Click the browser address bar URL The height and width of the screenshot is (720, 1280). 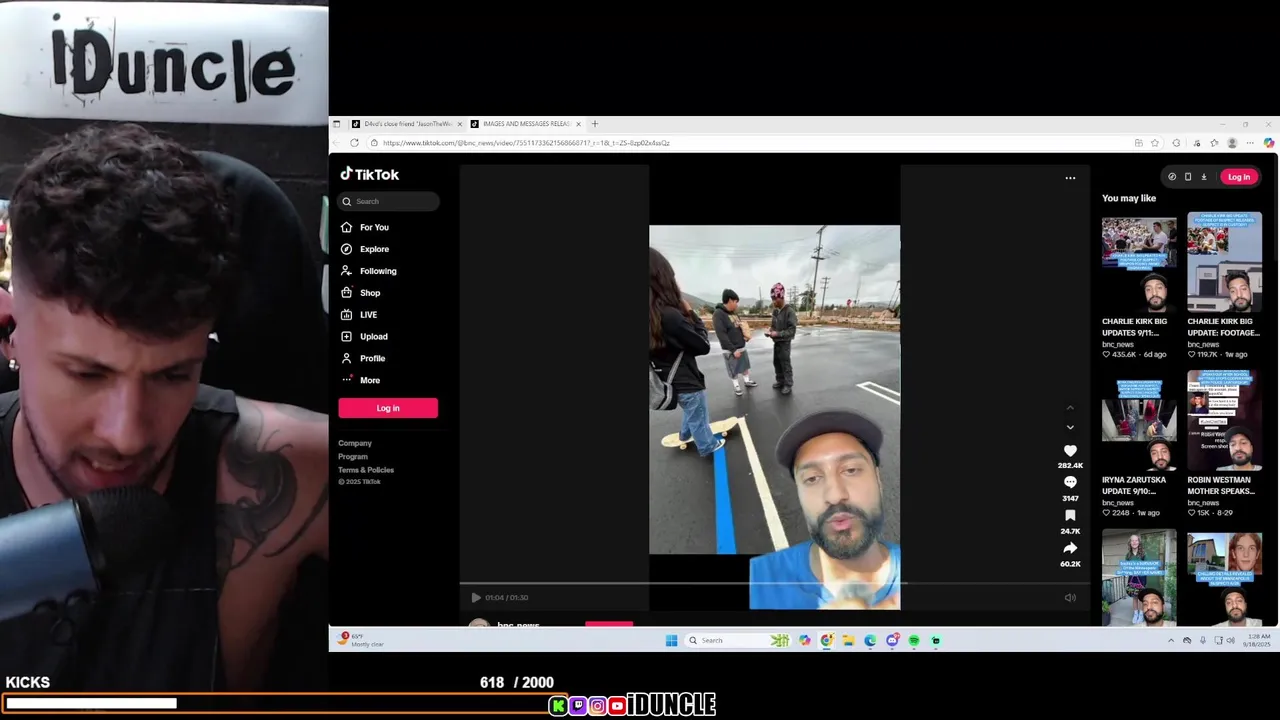[526, 143]
